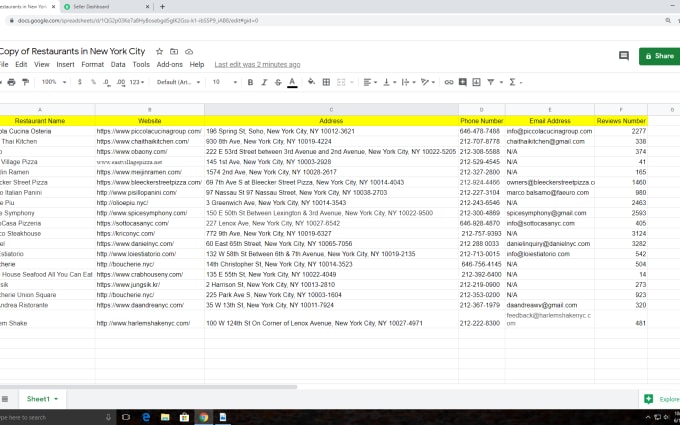Open the all sheets list icon

(x=5, y=399)
